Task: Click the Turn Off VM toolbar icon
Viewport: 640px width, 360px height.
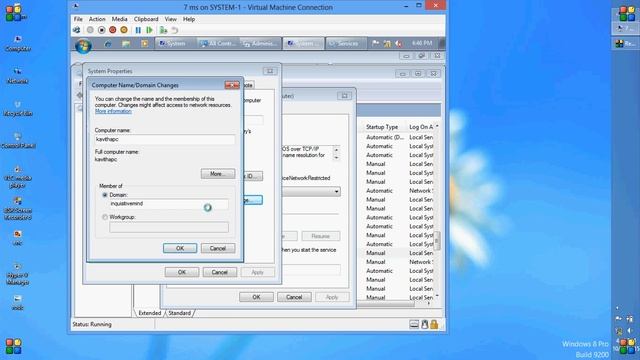Action: coord(102,30)
